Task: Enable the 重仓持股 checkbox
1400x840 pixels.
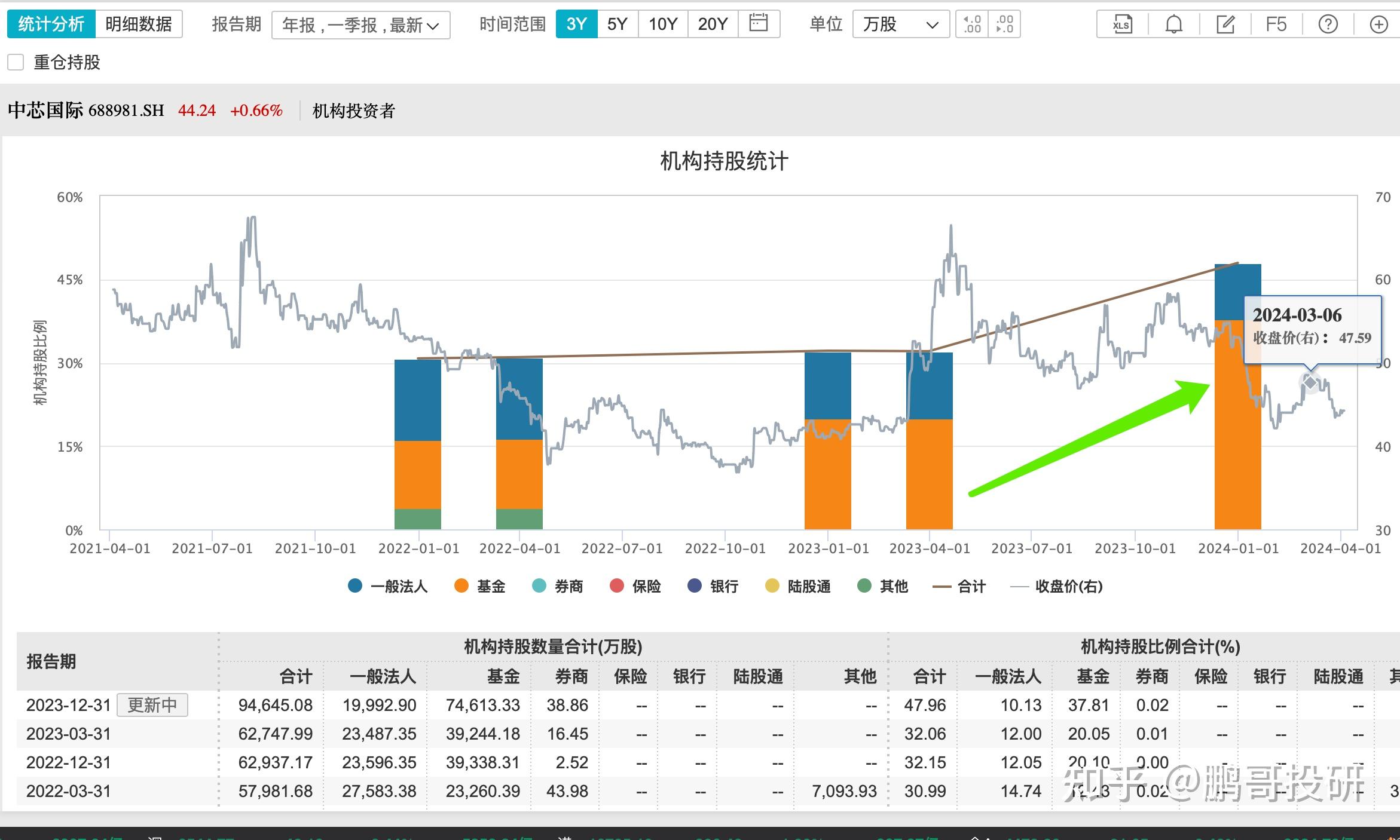Action: click(x=15, y=62)
